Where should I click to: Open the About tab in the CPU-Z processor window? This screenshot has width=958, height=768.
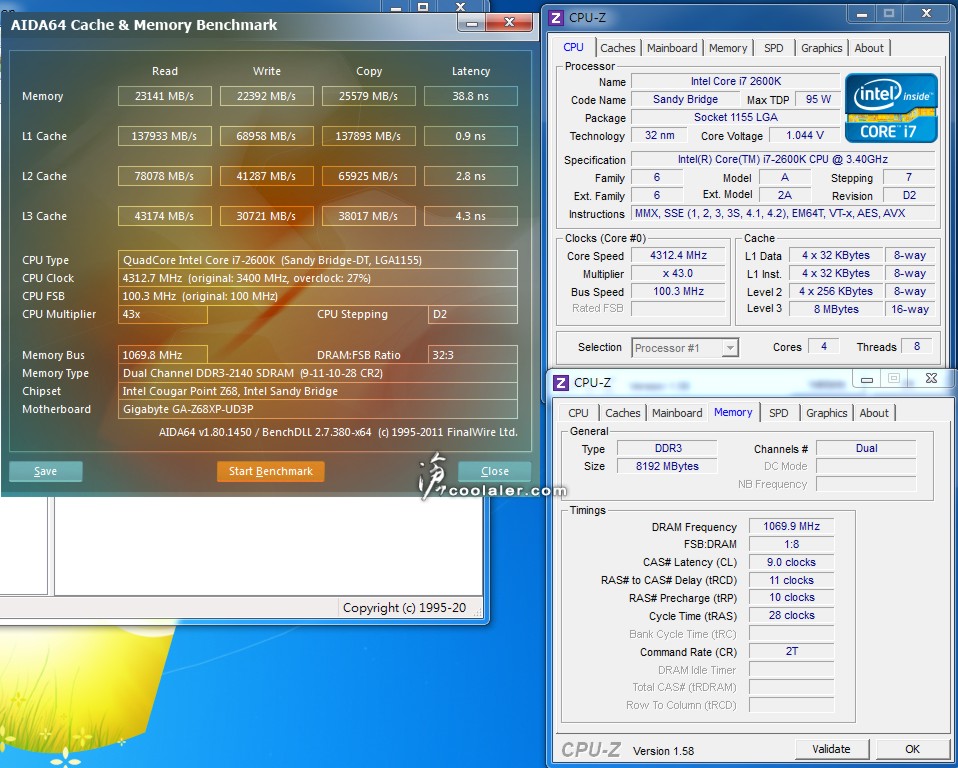point(869,48)
